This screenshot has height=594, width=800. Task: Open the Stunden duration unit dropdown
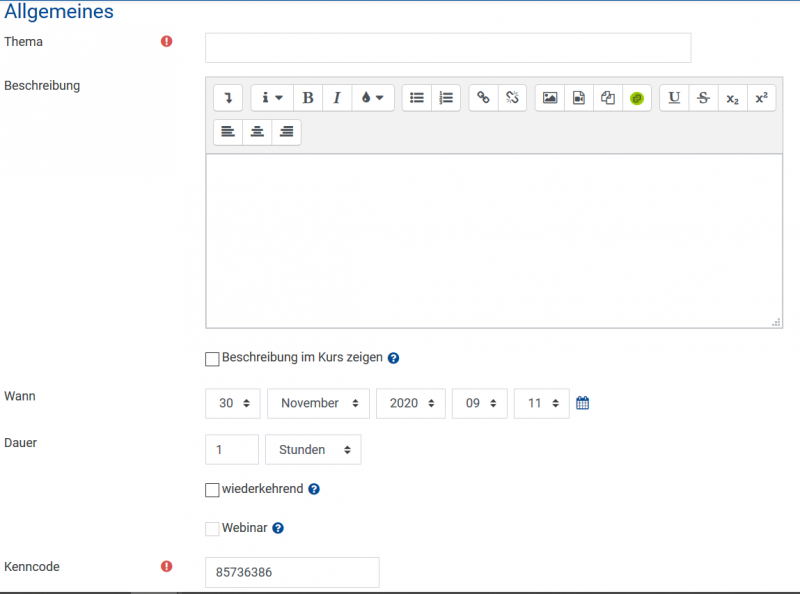tap(313, 450)
